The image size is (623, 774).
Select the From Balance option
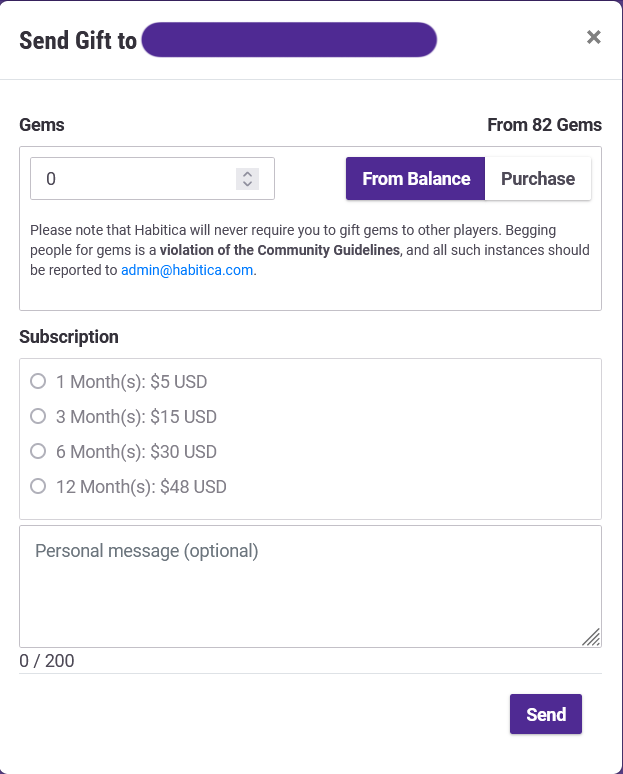[416, 179]
